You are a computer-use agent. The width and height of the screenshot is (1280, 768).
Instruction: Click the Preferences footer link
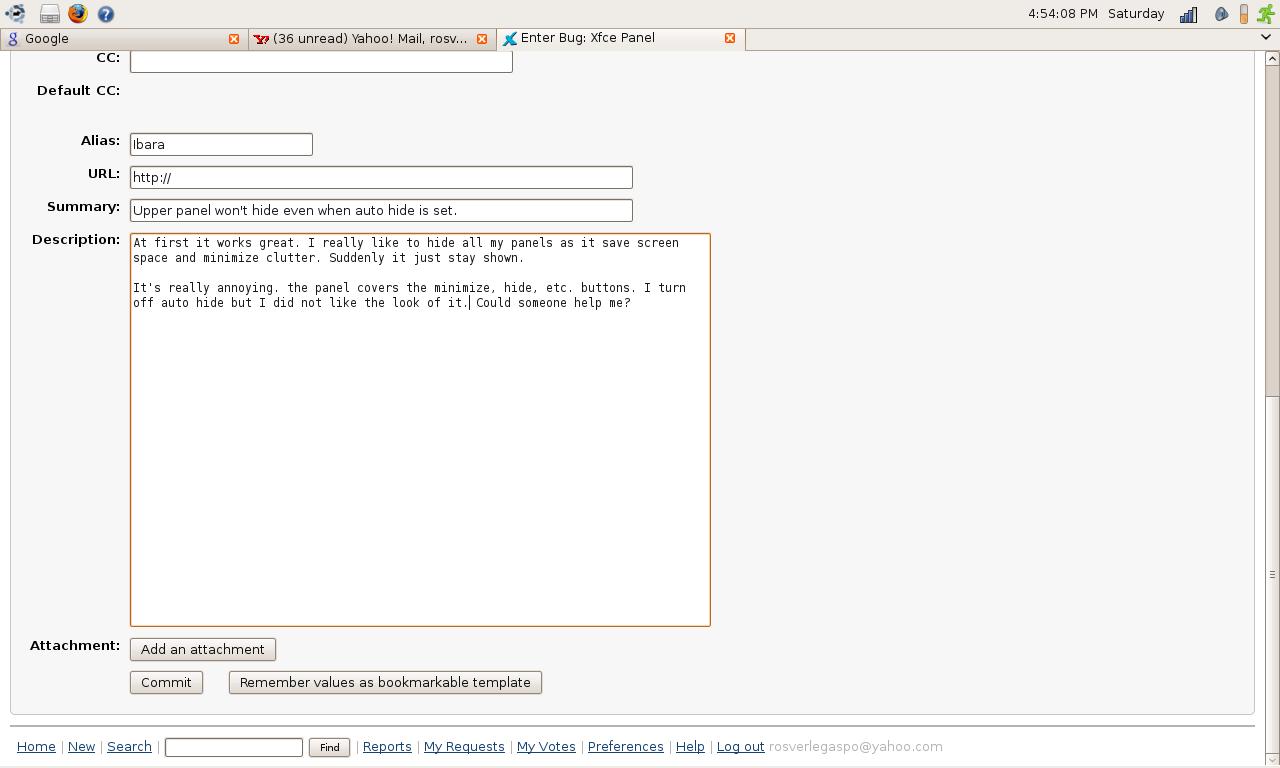pos(625,746)
